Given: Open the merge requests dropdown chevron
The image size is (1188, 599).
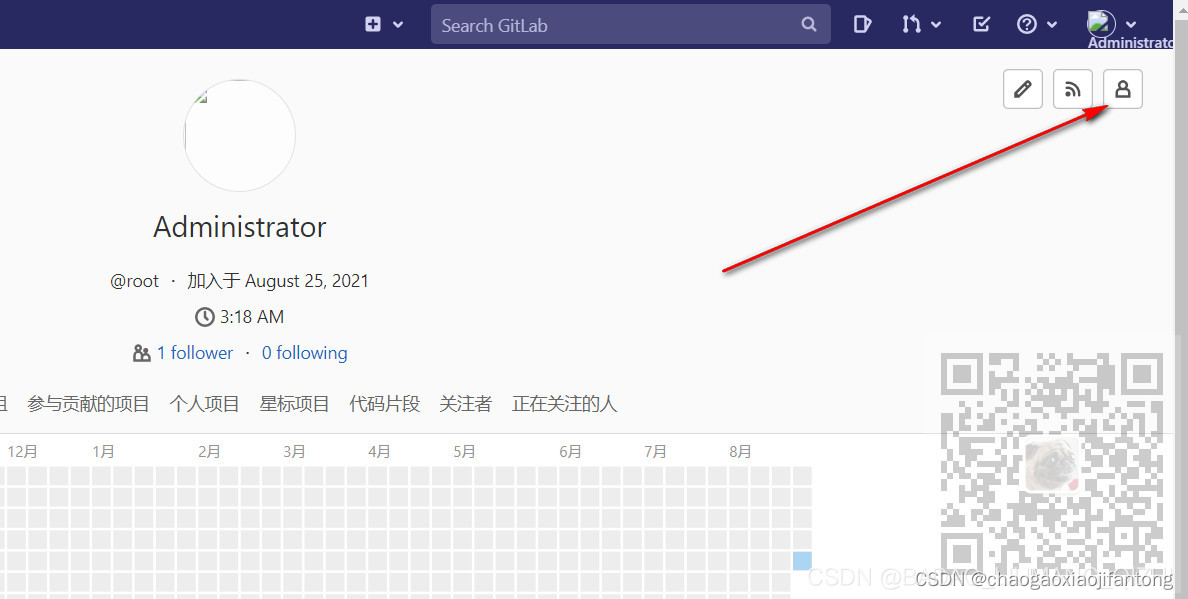Looking at the screenshot, I should [x=935, y=23].
